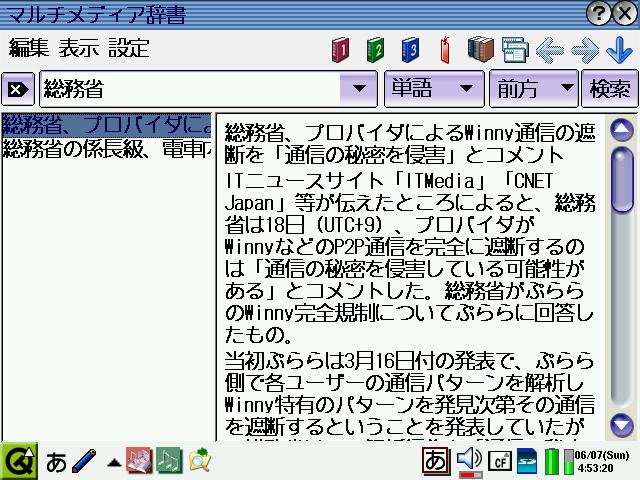The image size is (640, 480).
Task: Click the green battery indicator icon
Action: (x=551, y=461)
